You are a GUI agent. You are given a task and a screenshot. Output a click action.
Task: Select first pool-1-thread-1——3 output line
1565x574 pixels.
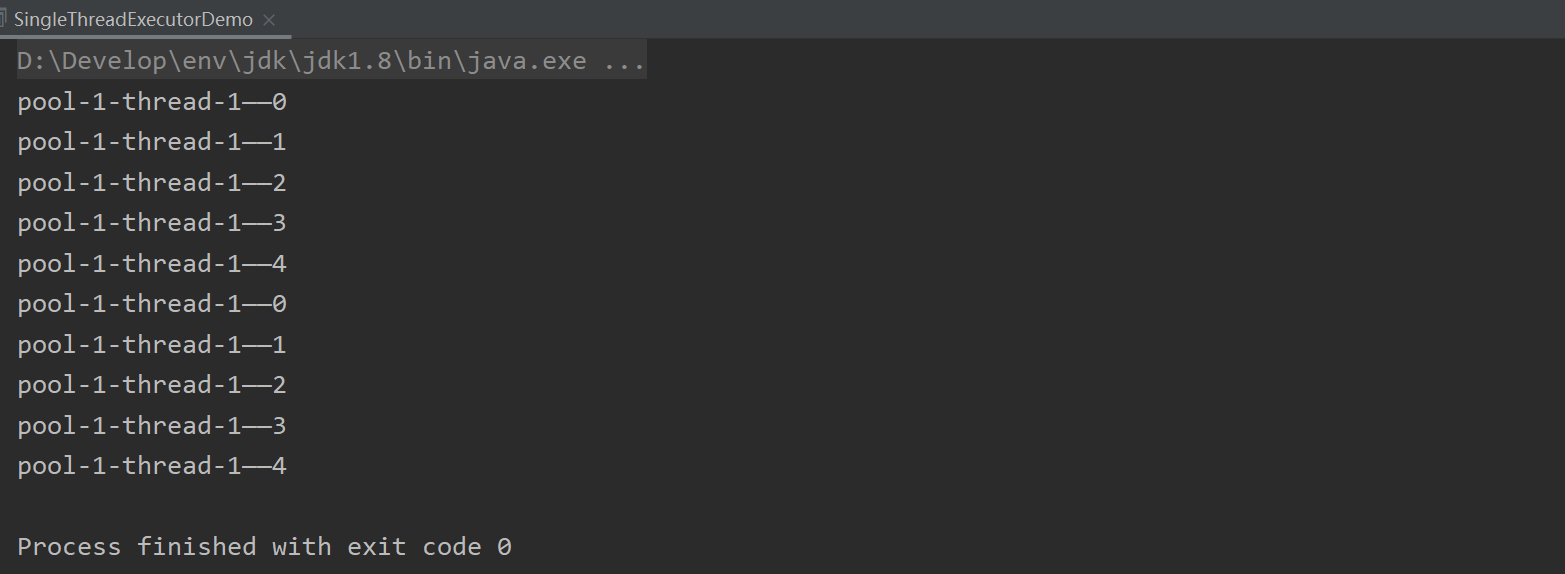click(152, 223)
